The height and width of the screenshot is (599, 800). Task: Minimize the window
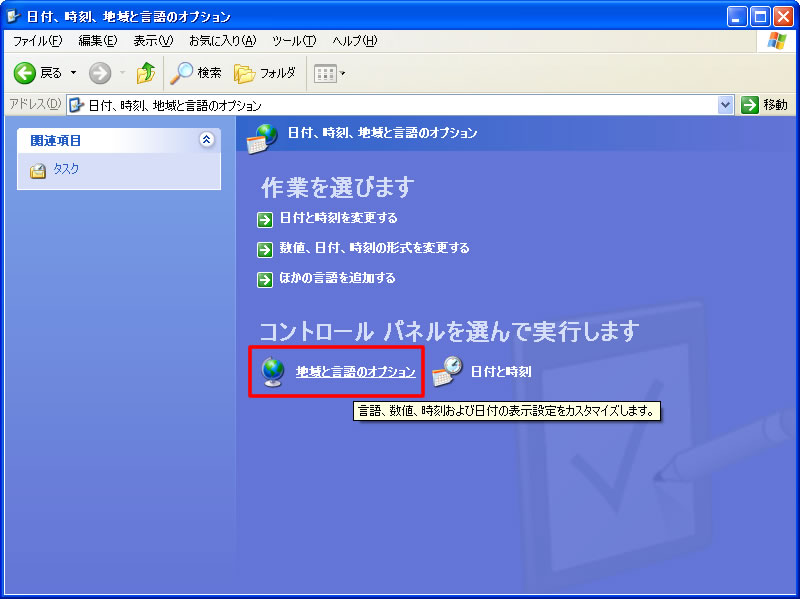coord(736,17)
